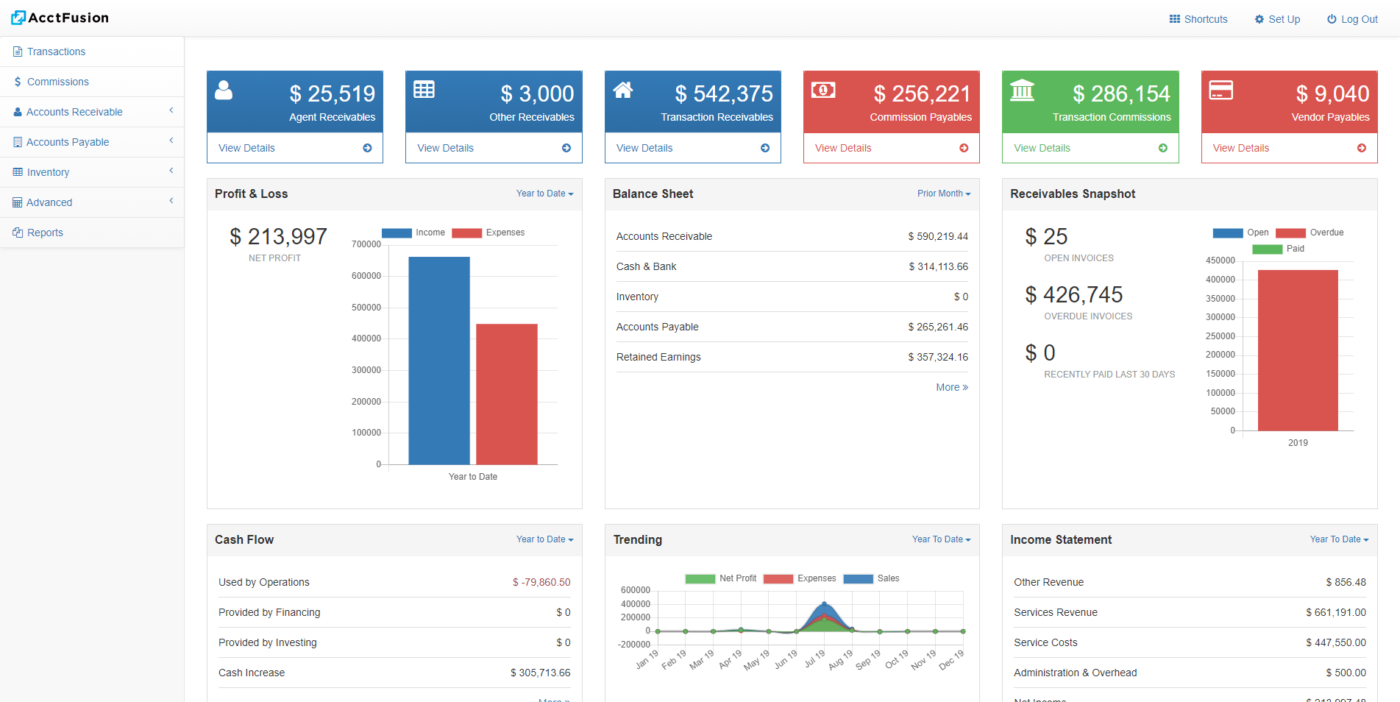Select the Transaction Receivables house icon
This screenshot has width=1400, height=702.
[622, 89]
